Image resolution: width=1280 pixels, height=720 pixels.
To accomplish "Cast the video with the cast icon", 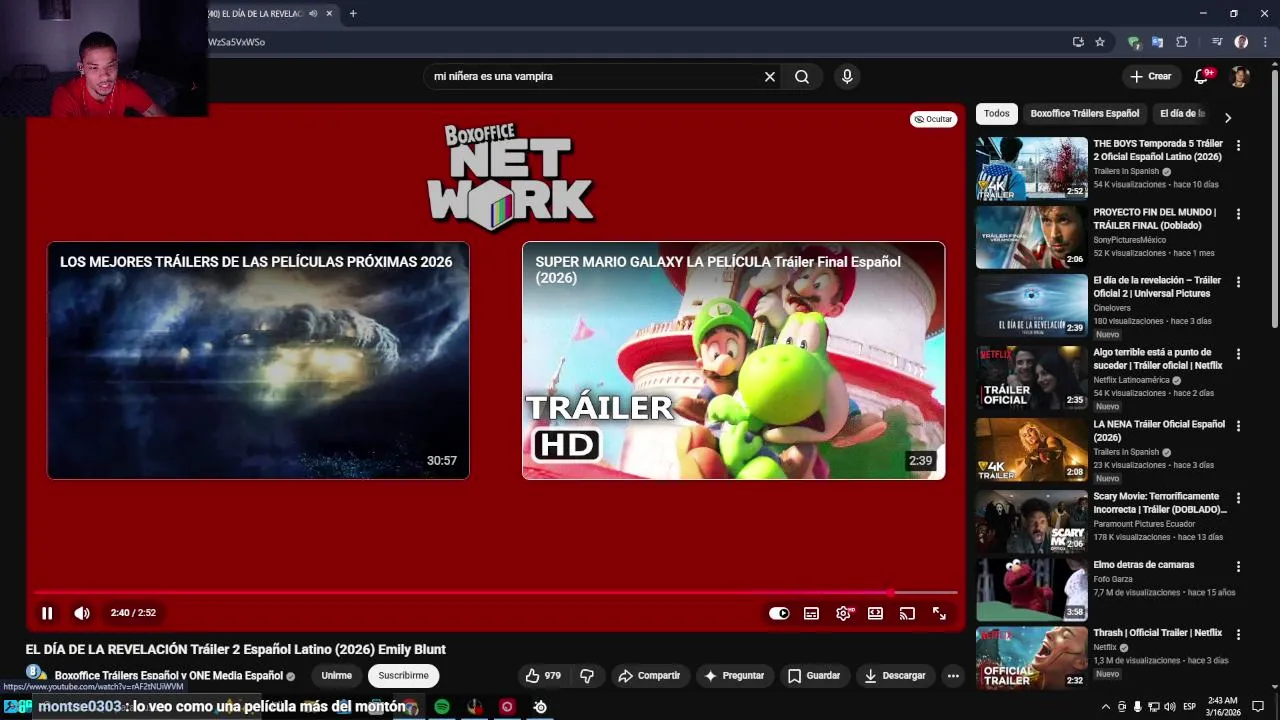I will 907,613.
